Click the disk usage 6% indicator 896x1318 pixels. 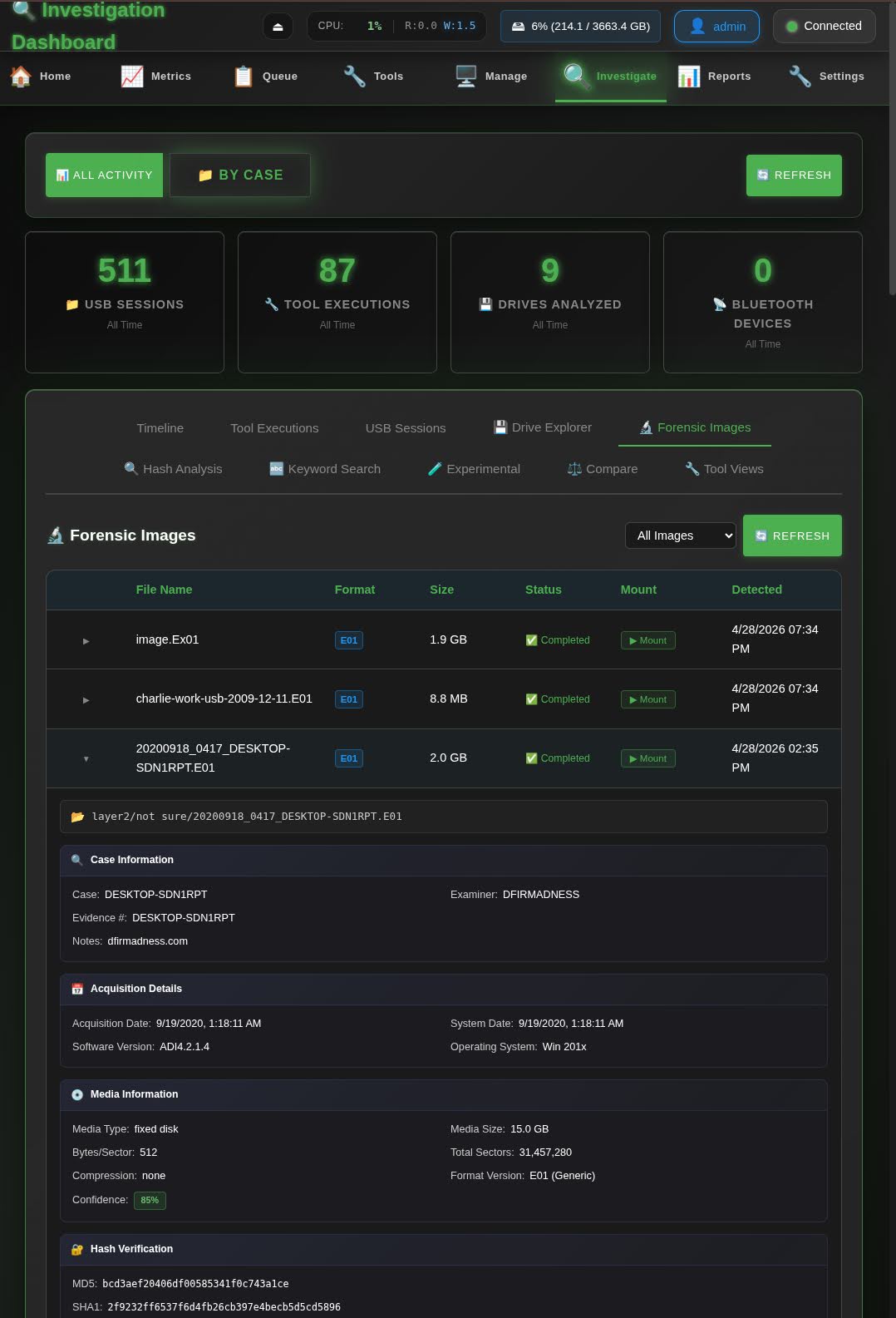coord(581,27)
